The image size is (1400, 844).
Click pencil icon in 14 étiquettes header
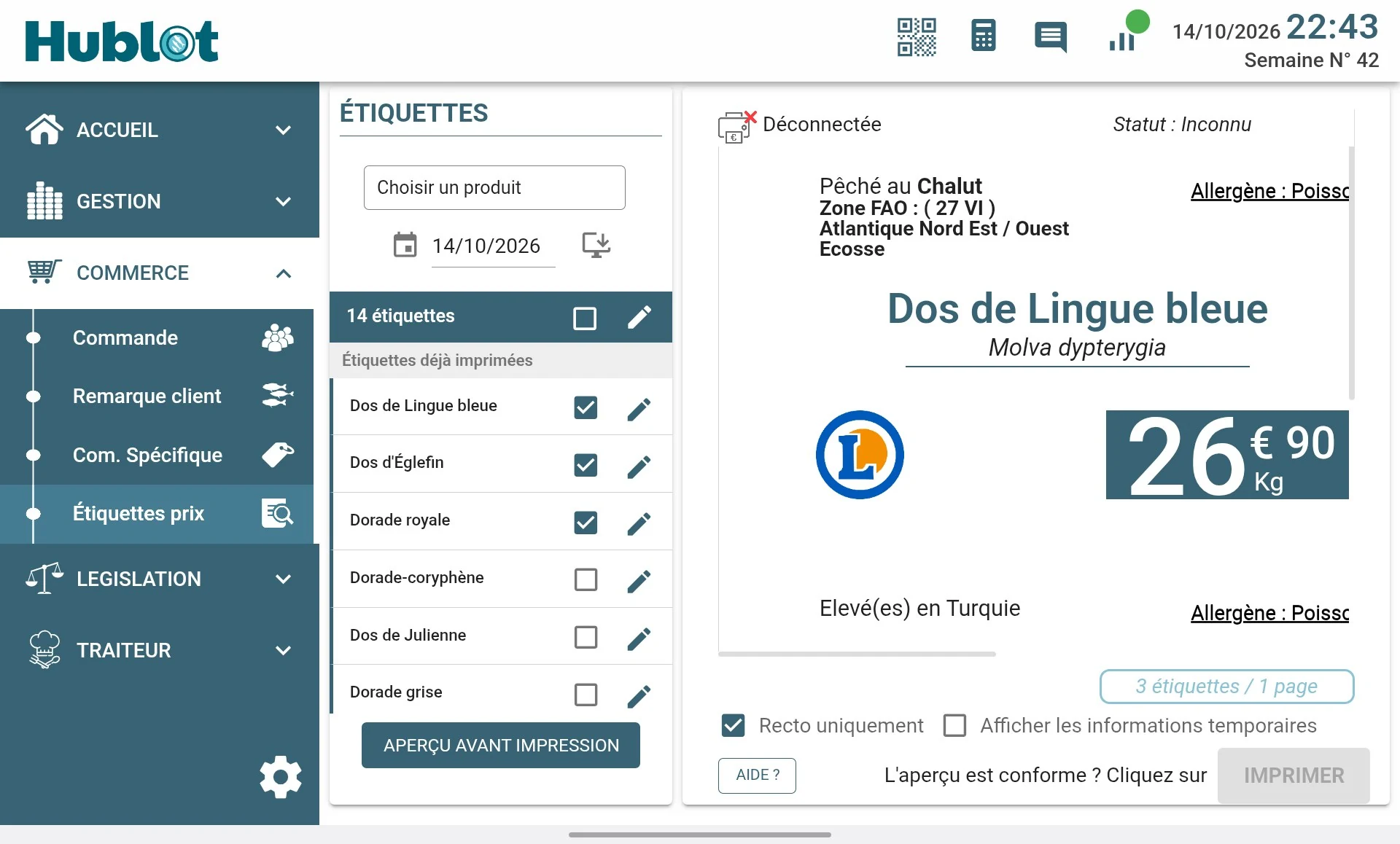(639, 317)
